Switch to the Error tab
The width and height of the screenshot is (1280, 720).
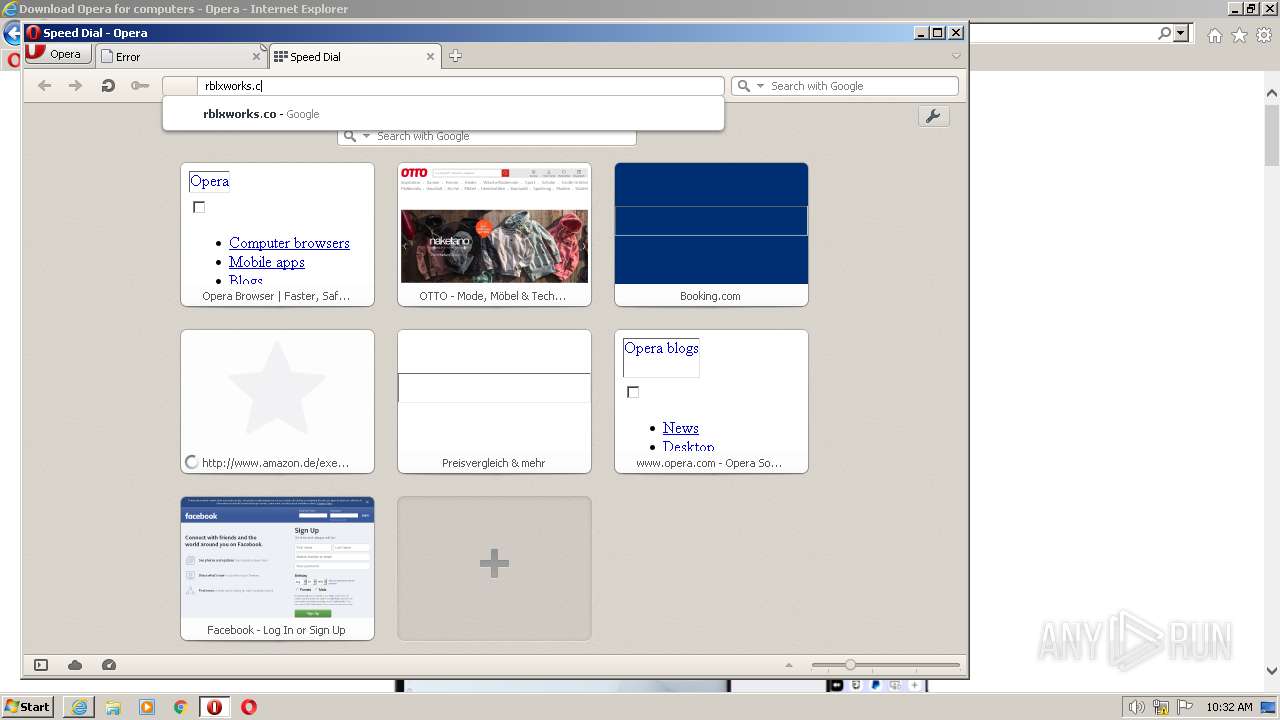click(x=181, y=57)
